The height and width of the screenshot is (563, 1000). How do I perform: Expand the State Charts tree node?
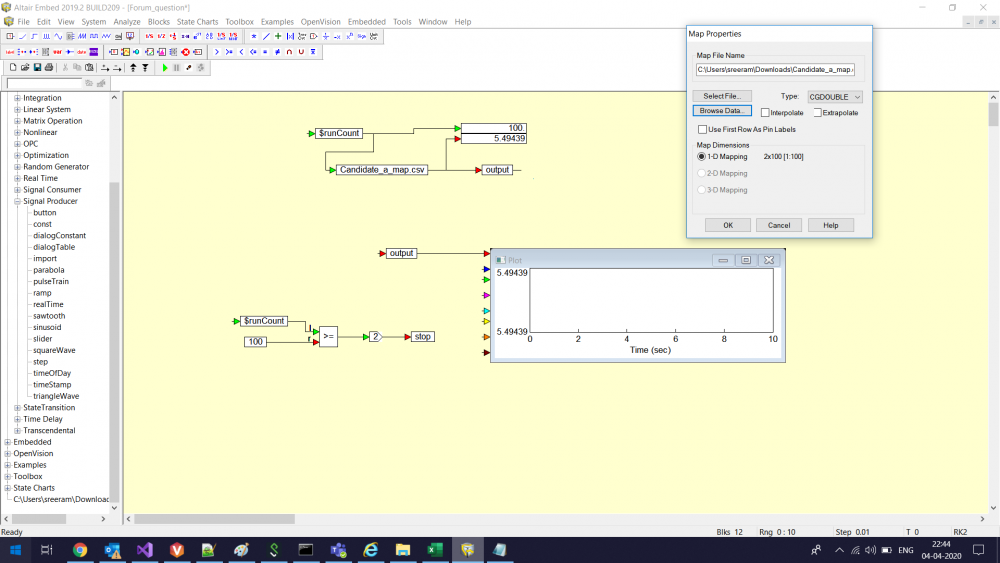tap(8, 488)
